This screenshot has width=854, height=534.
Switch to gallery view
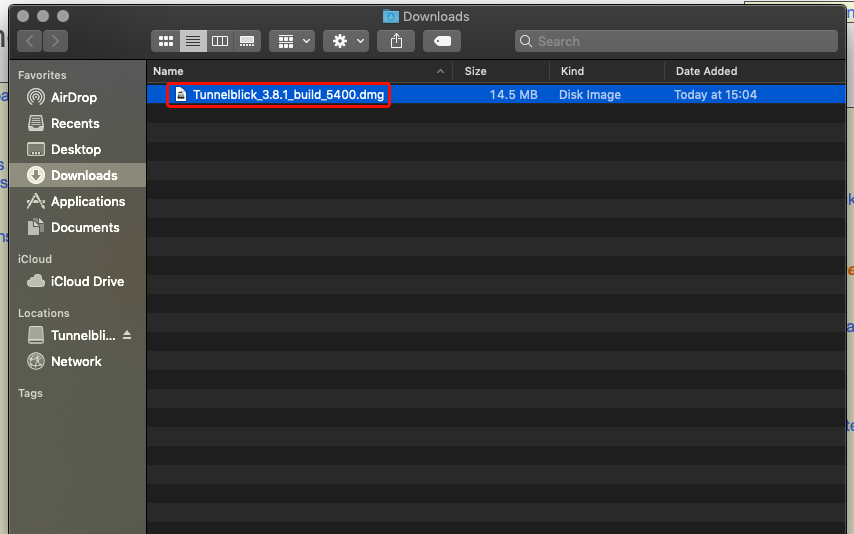pyautogui.click(x=247, y=41)
